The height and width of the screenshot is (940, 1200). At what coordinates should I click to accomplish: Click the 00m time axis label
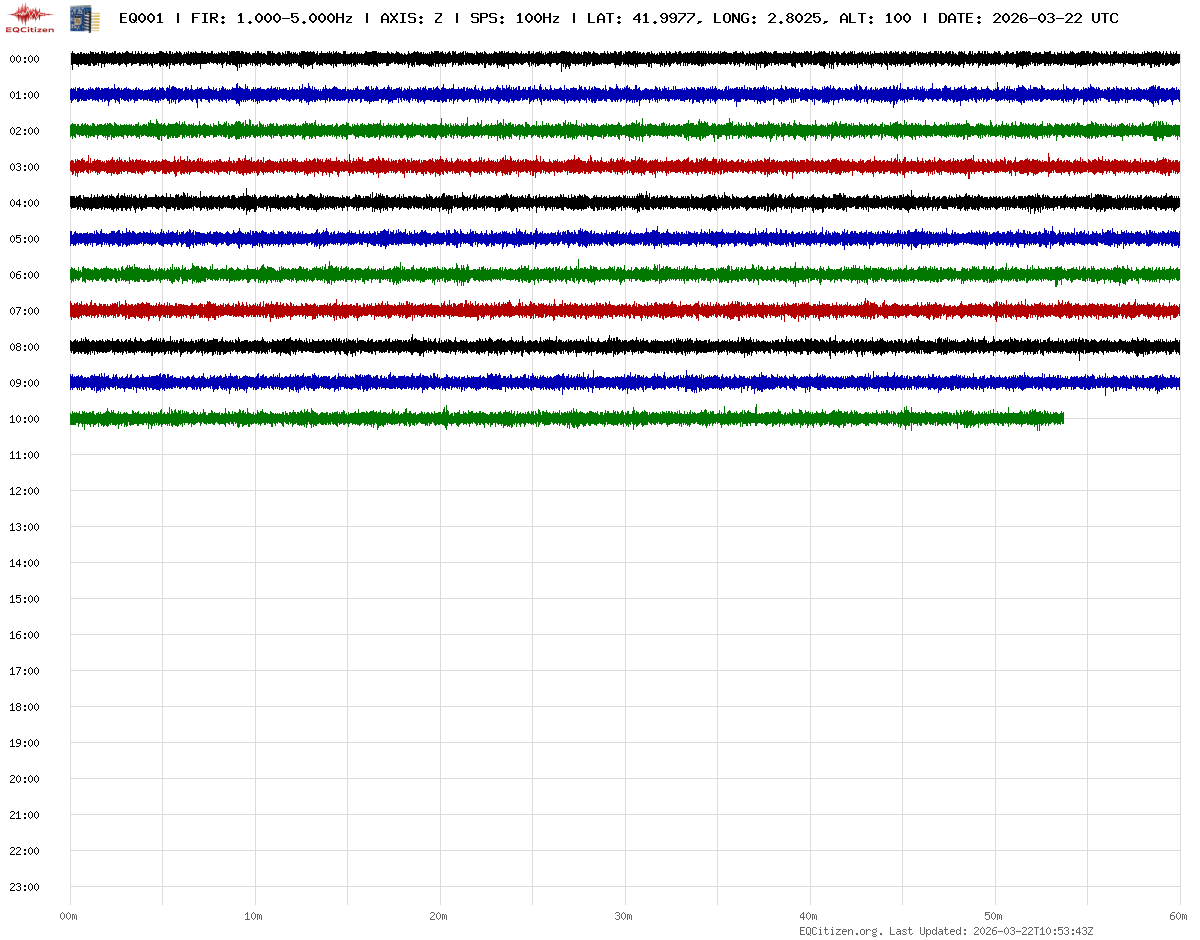(x=68, y=916)
